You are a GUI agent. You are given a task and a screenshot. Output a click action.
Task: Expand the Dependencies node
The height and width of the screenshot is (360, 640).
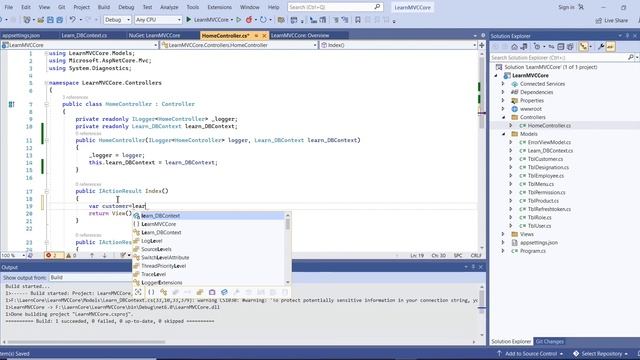(503, 92)
